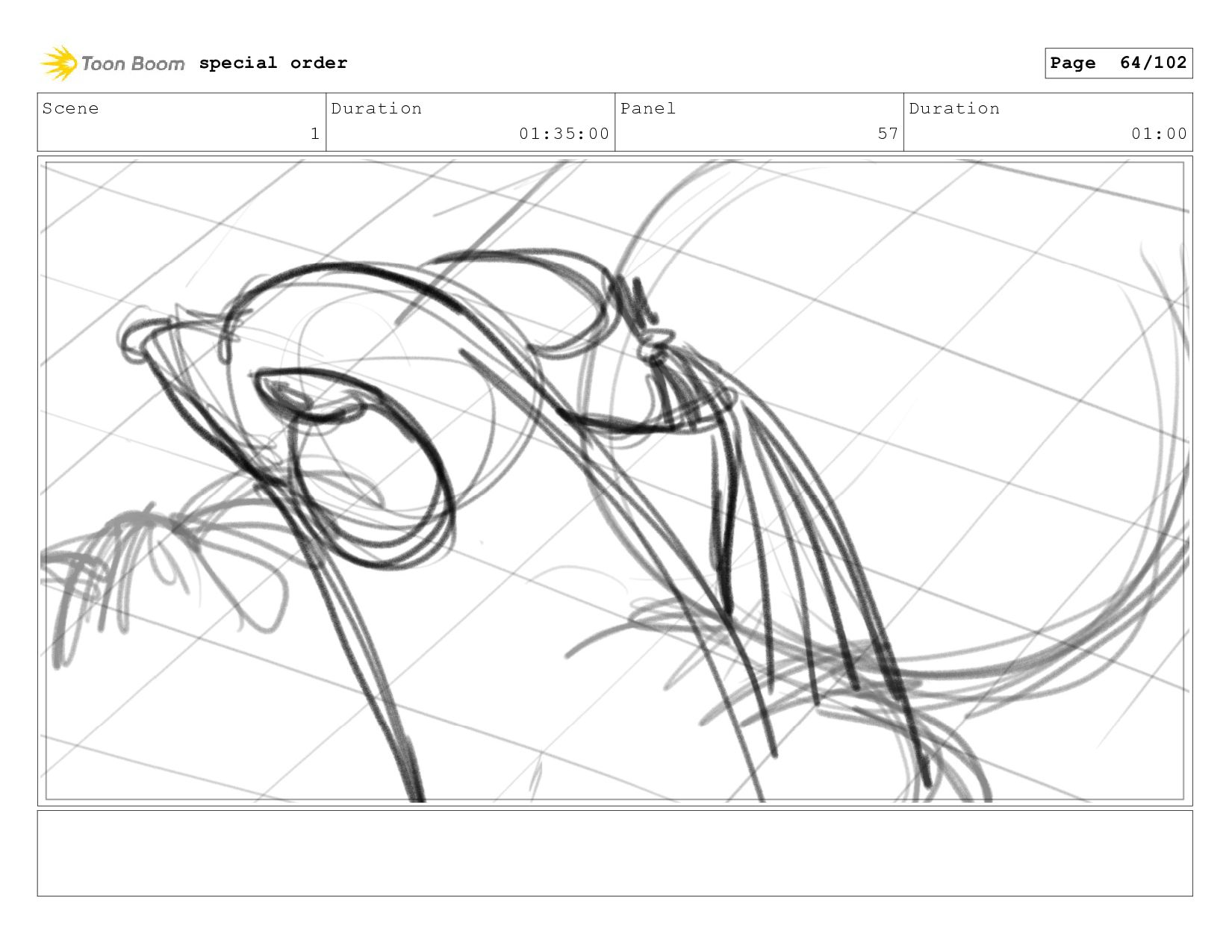This screenshot has height=952, width=1232.
Task: Click the empty notes box below the sketch
Action: tap(615, 853)
